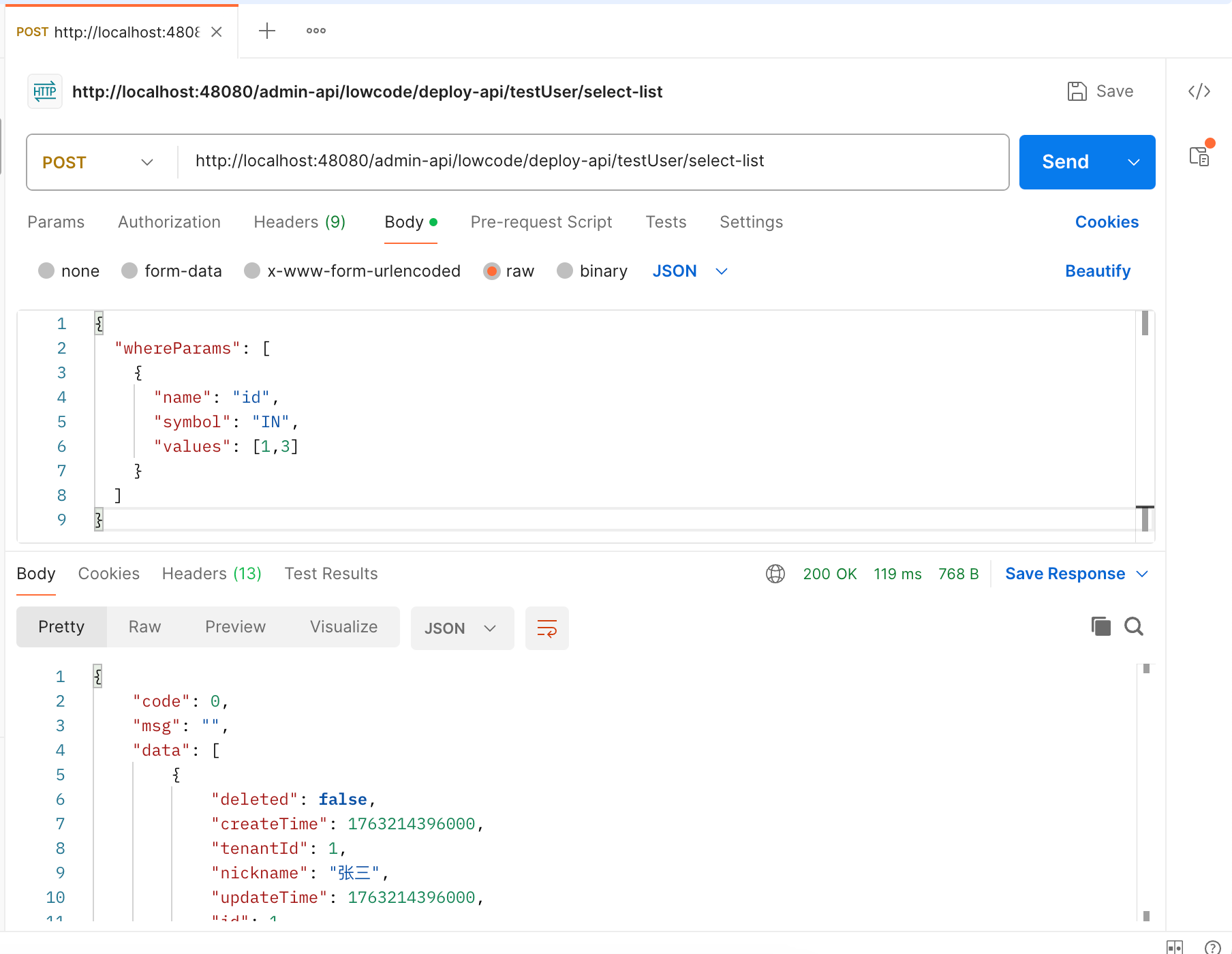The image size is (1232, 954).
Task: Select the none body radio button
Action: [46, 271]
